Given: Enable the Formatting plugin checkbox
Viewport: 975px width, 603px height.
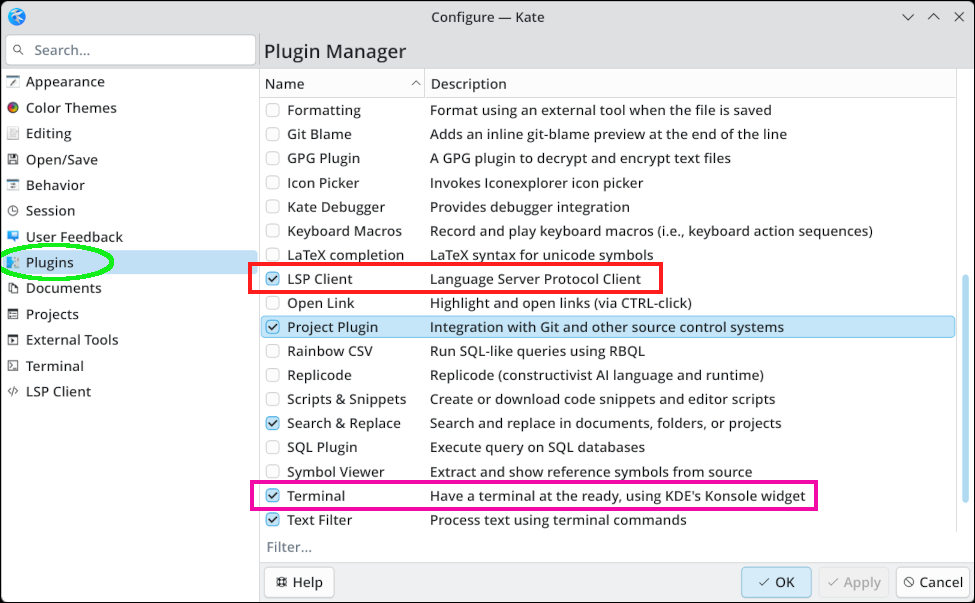Looking at the screenshot, I should coord(272,110).
